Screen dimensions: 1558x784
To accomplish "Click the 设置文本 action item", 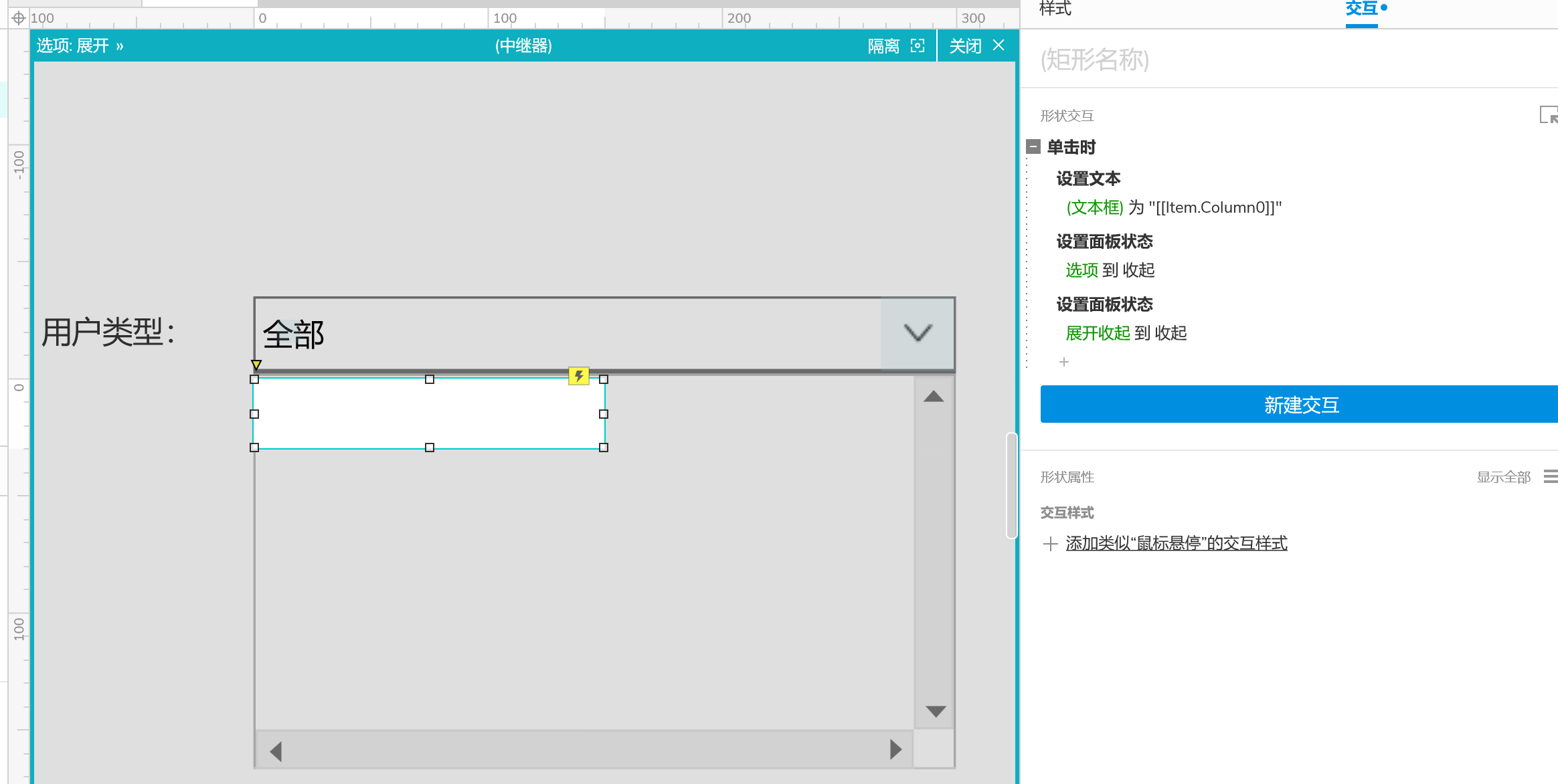I will coord(1088,179).
